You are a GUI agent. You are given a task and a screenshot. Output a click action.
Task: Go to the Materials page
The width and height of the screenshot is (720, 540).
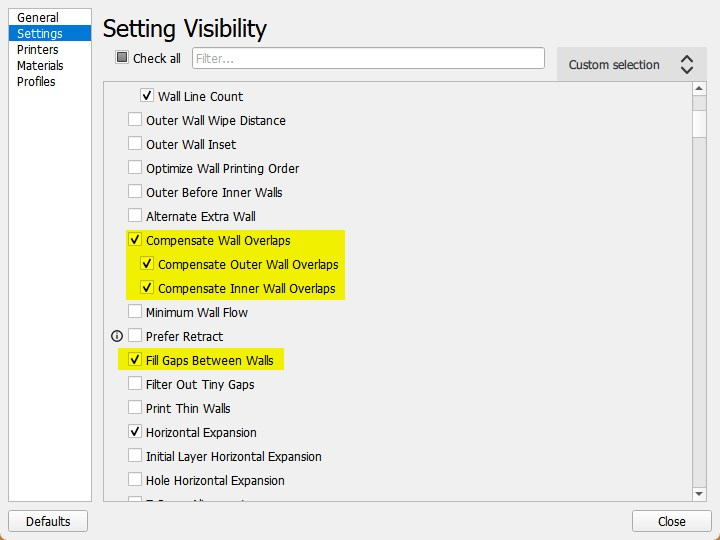(x=40, y=66)
